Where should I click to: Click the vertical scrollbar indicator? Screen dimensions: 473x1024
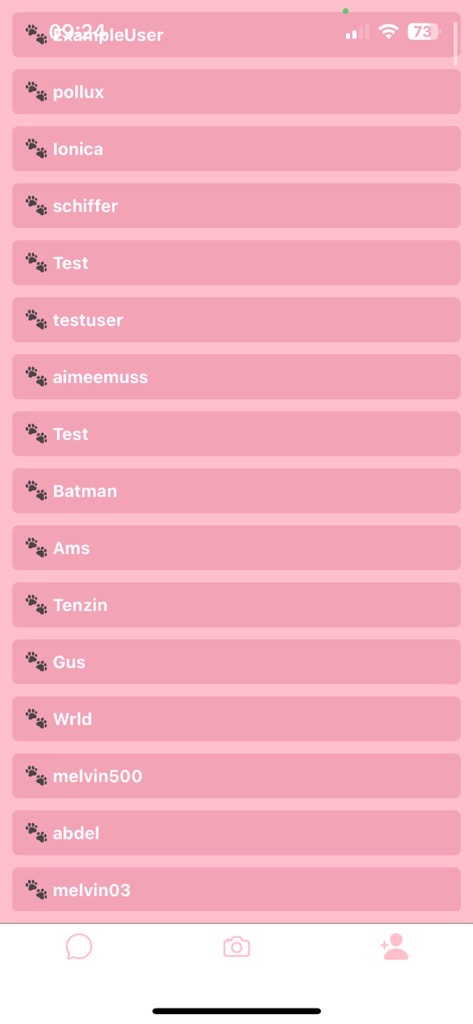pos(455,43)
